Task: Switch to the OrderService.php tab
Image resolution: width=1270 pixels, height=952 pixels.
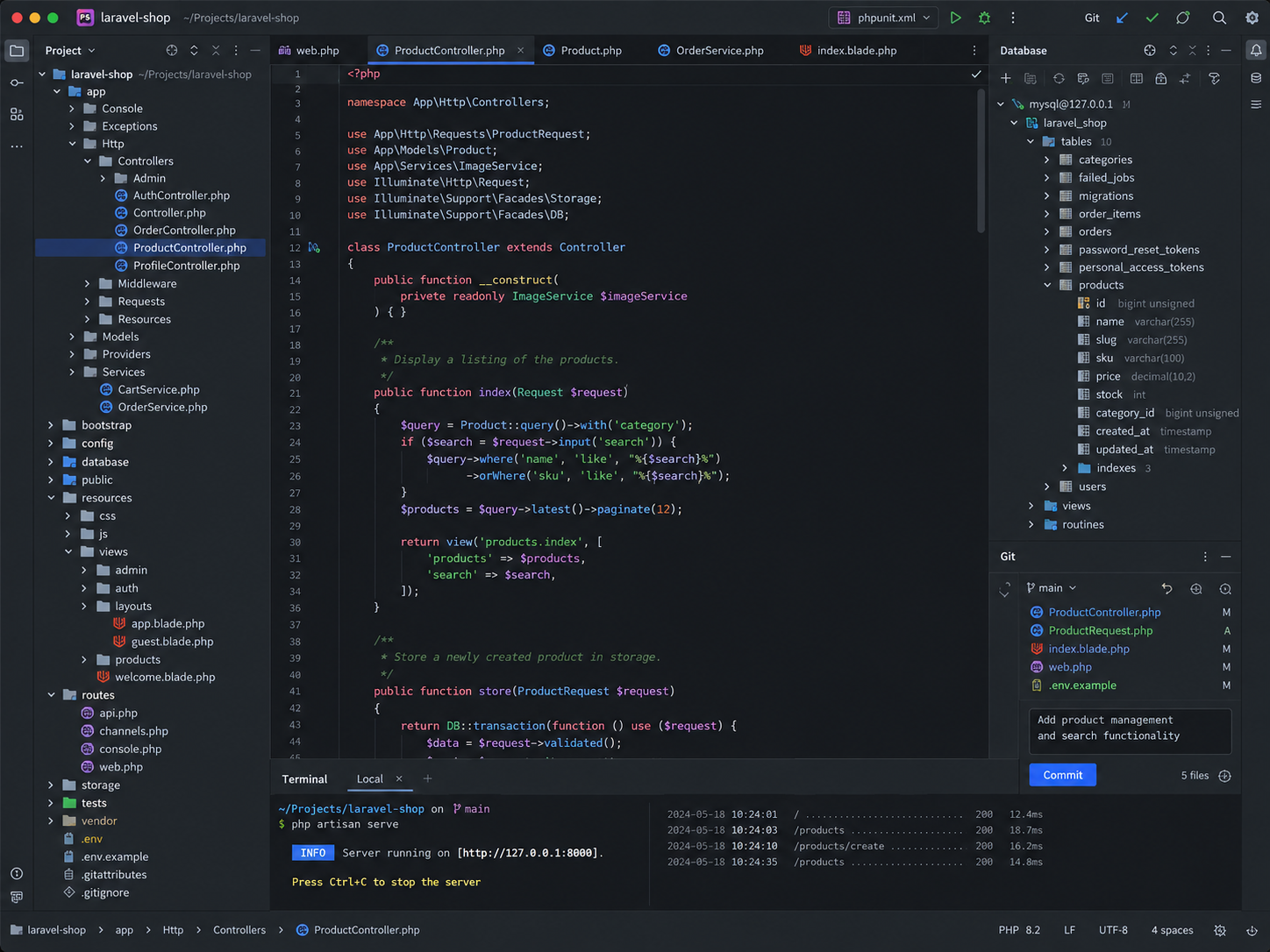Action: (x=711, y=51)
